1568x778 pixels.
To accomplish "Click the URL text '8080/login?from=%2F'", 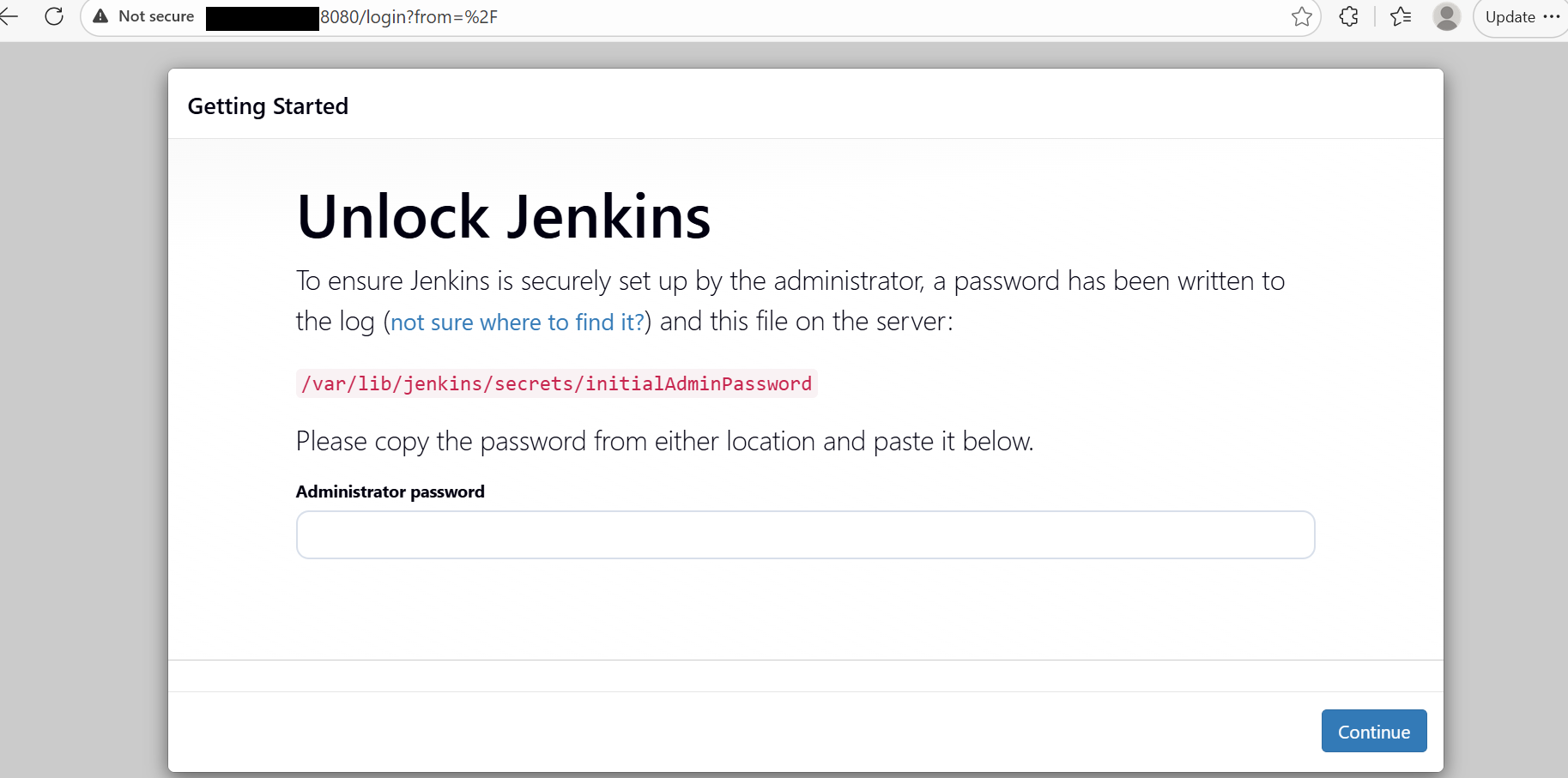I will click(x=409, y=16).
